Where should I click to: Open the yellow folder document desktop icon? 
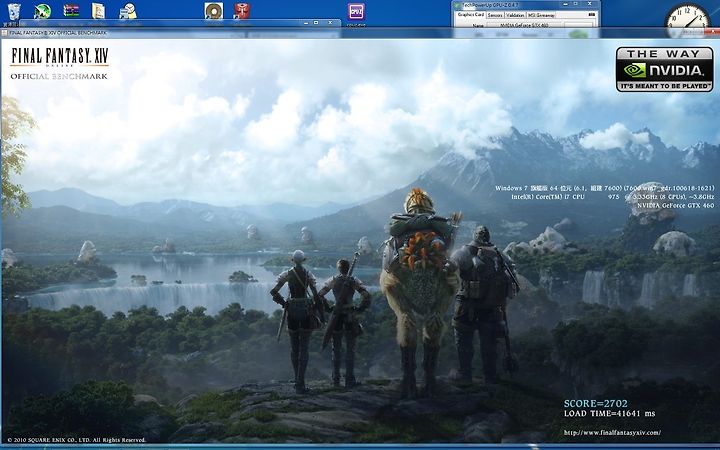coord(98,11)
